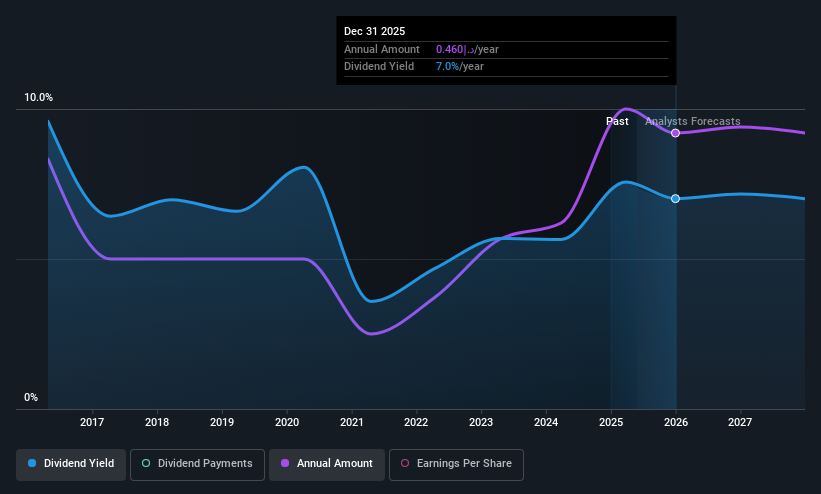
Task: Click the 2019 axis label
Action: pos(222,422)
